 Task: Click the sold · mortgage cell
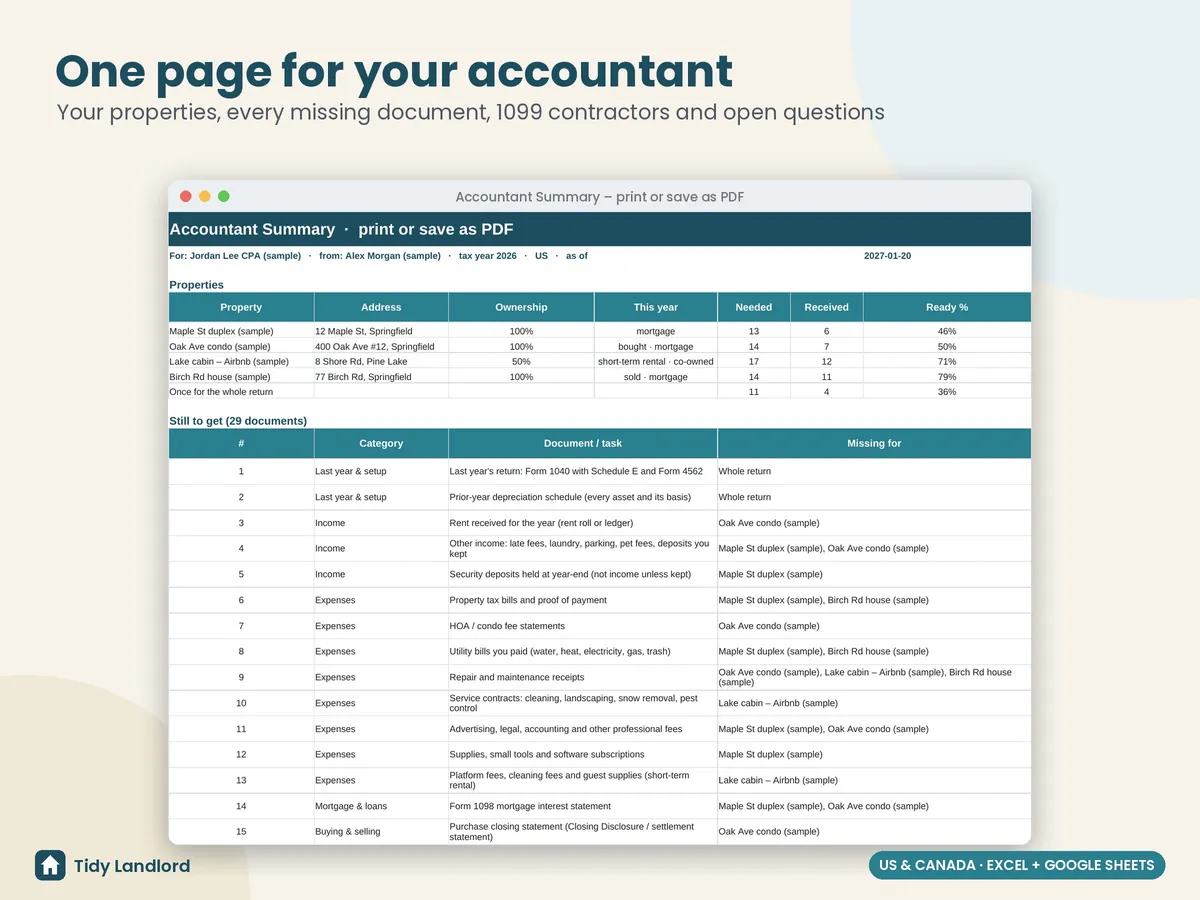(x=656, y=377)
